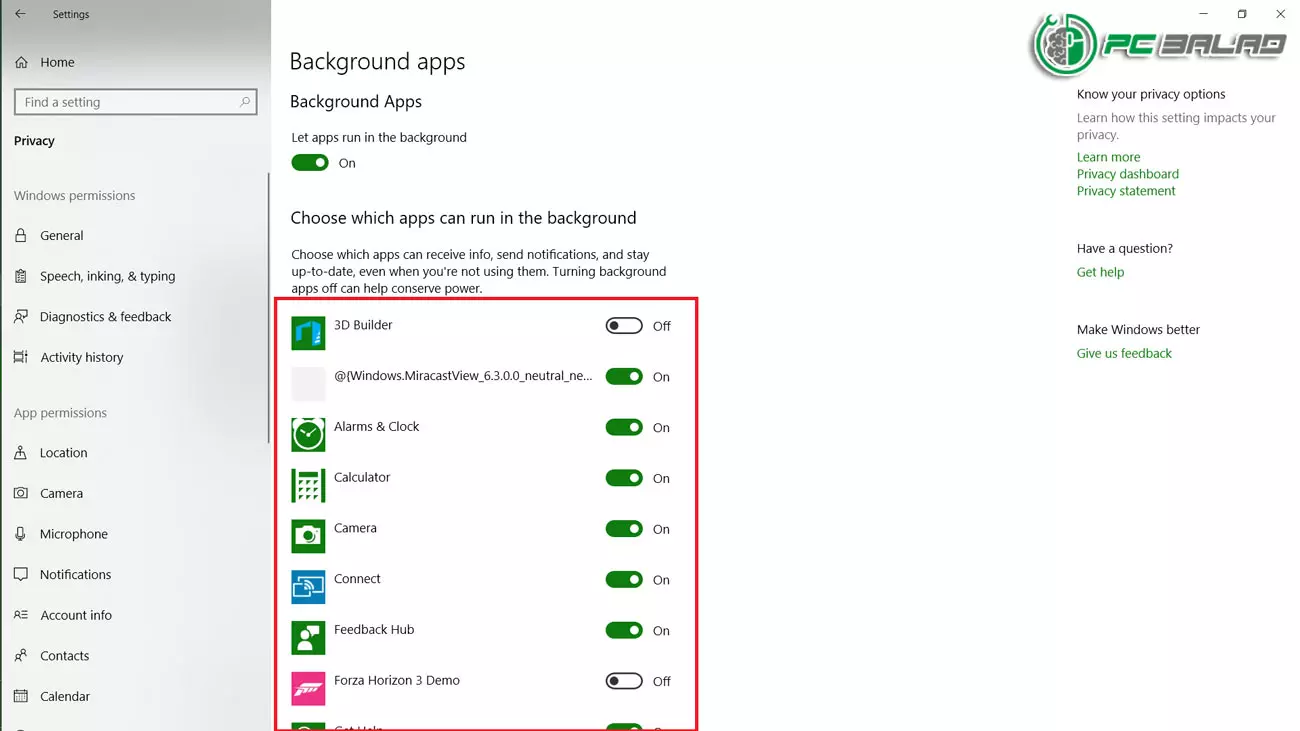Click the Account info icon
Screen dimensions: 1300x731
coord(21,615)
